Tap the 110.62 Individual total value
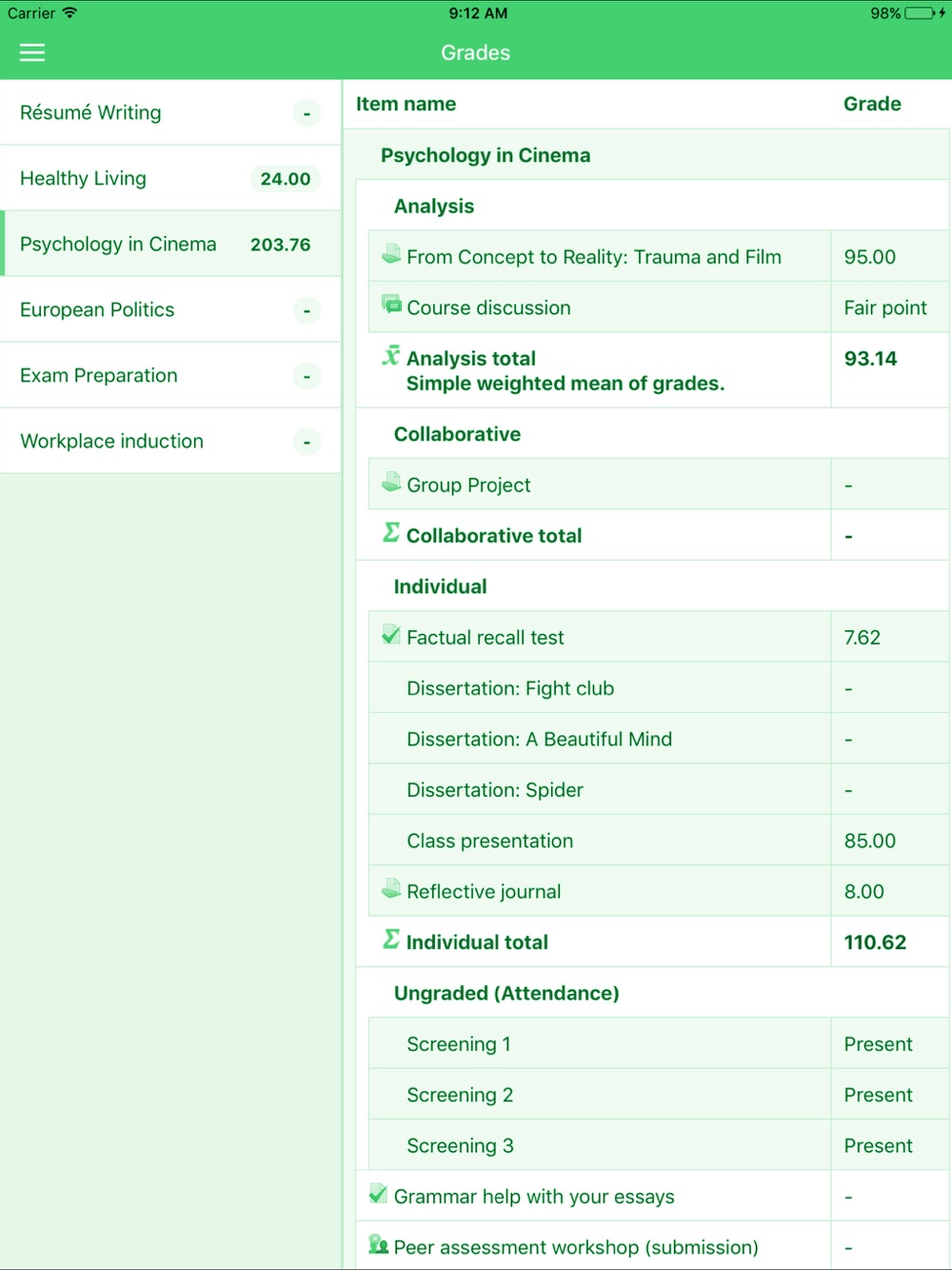The image size is (952, 1270). point(876,943)
